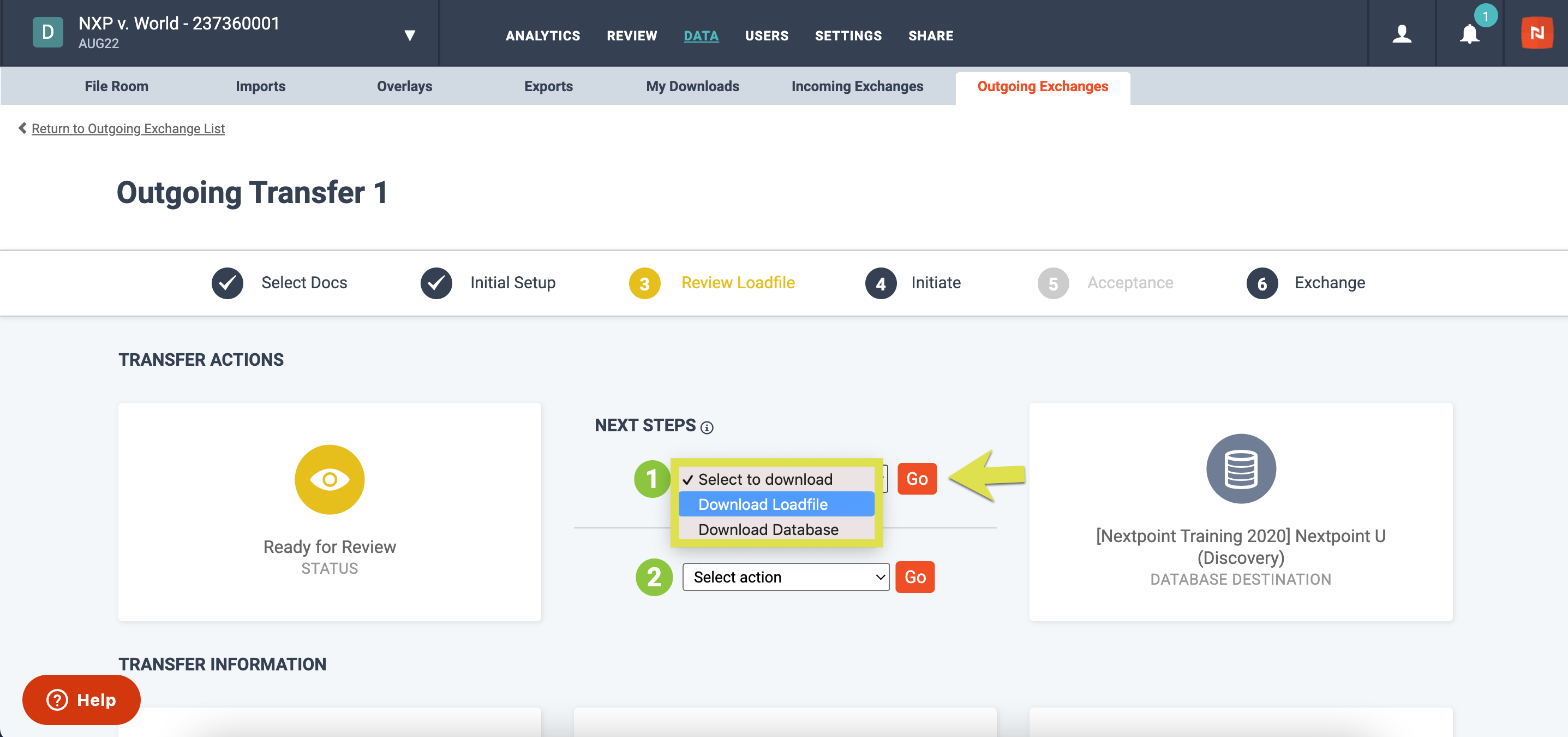Return to Outgoing Exchange List link
This screenshot has height=737, width=1568.
click(128, 128)
